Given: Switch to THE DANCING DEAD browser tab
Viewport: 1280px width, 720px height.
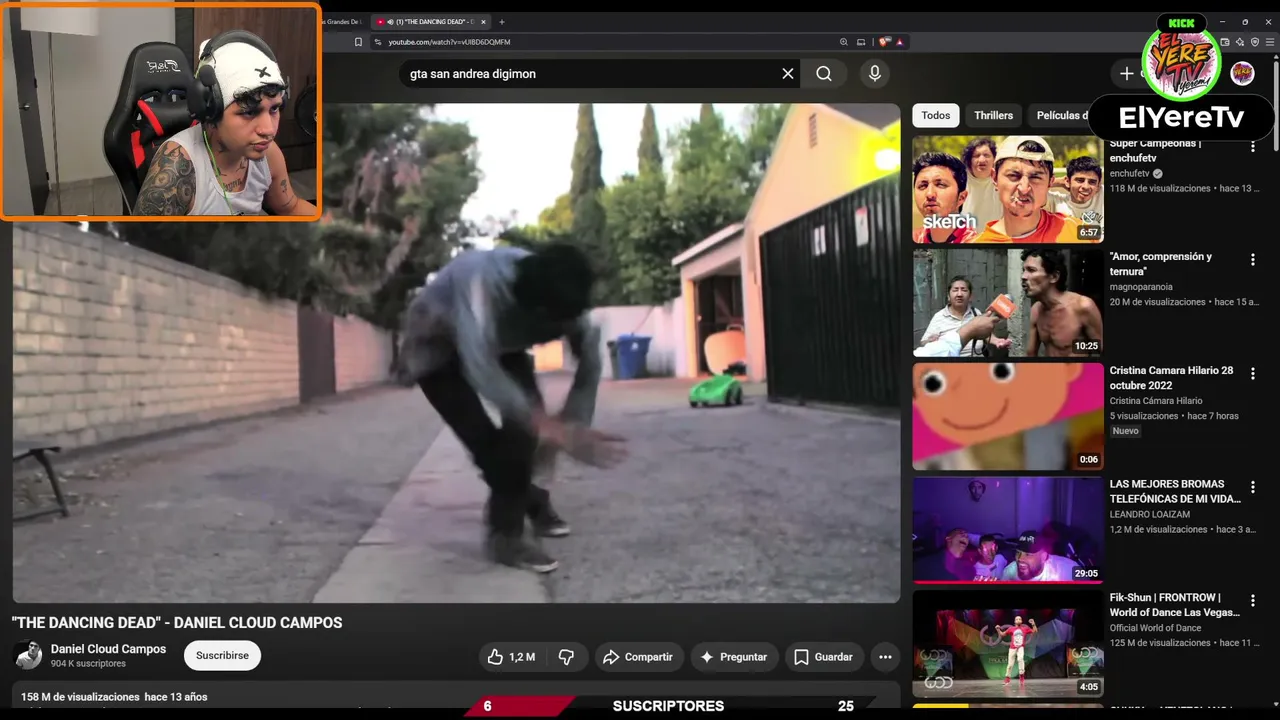Looking at the screenshot, I should click(431, 22).
